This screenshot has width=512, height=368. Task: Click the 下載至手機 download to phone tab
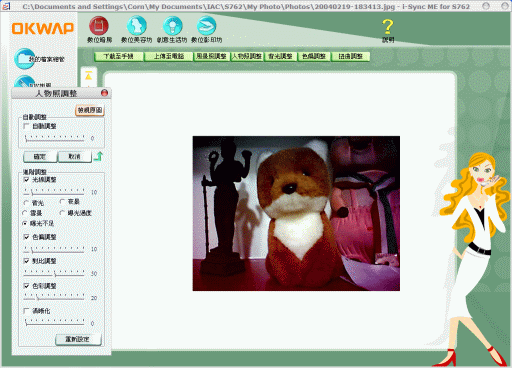(x=119, y=56)
